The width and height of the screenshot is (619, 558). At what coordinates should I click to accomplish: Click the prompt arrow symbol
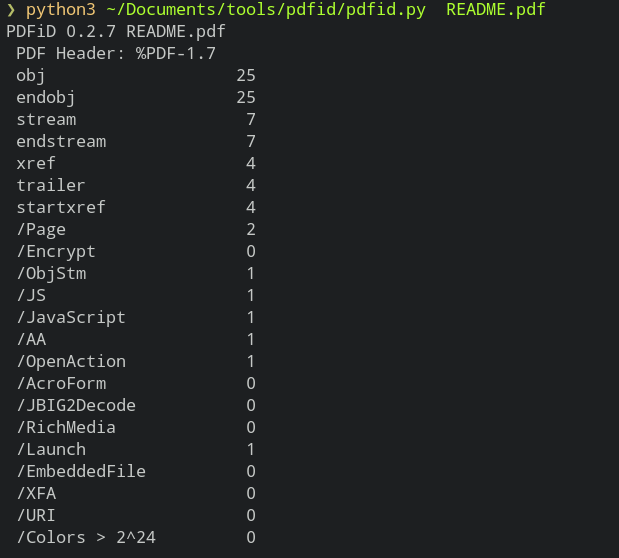(11, 10)
